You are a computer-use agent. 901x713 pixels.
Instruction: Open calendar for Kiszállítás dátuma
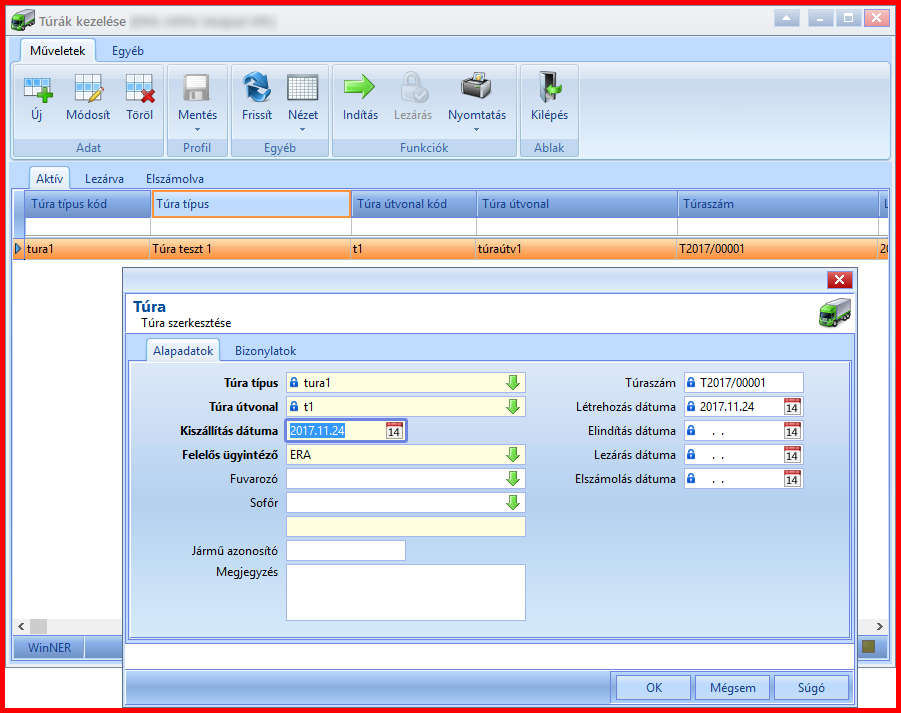tap(394, 431)
